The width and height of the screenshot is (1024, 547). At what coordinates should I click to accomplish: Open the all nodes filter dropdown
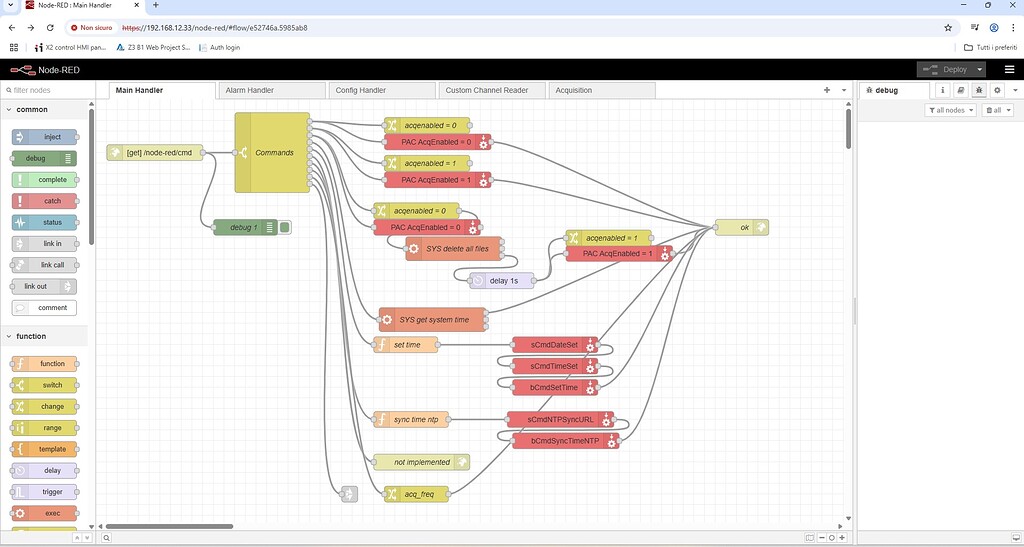coord(951,110)
